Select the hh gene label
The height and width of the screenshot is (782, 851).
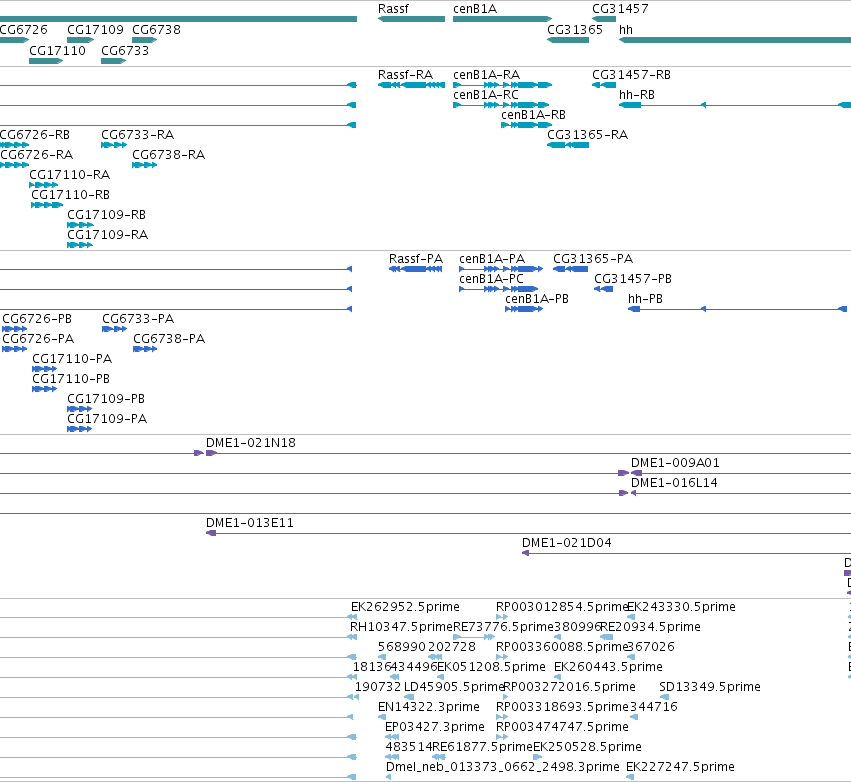coord(626,29)
